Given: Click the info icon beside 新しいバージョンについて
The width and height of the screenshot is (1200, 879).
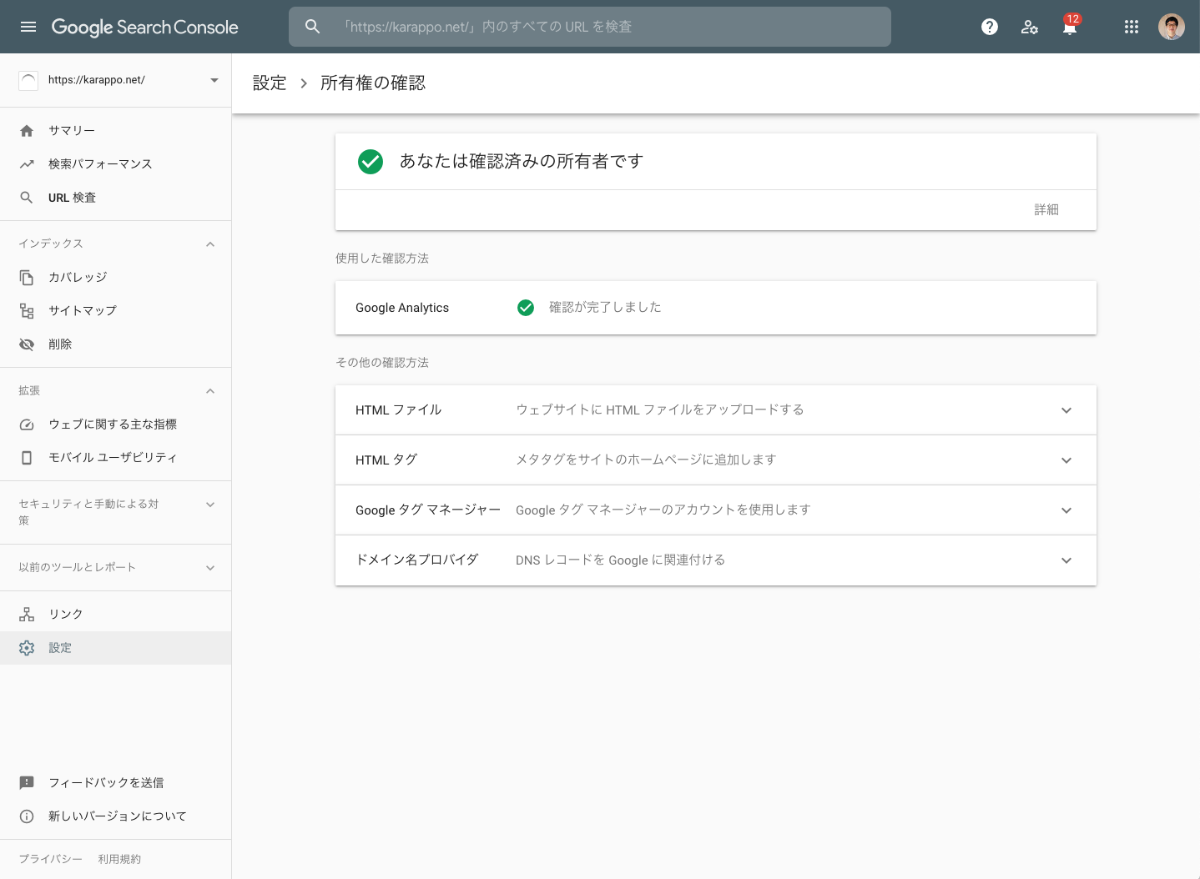Looking at the screenshot, I should click(27, 816).
